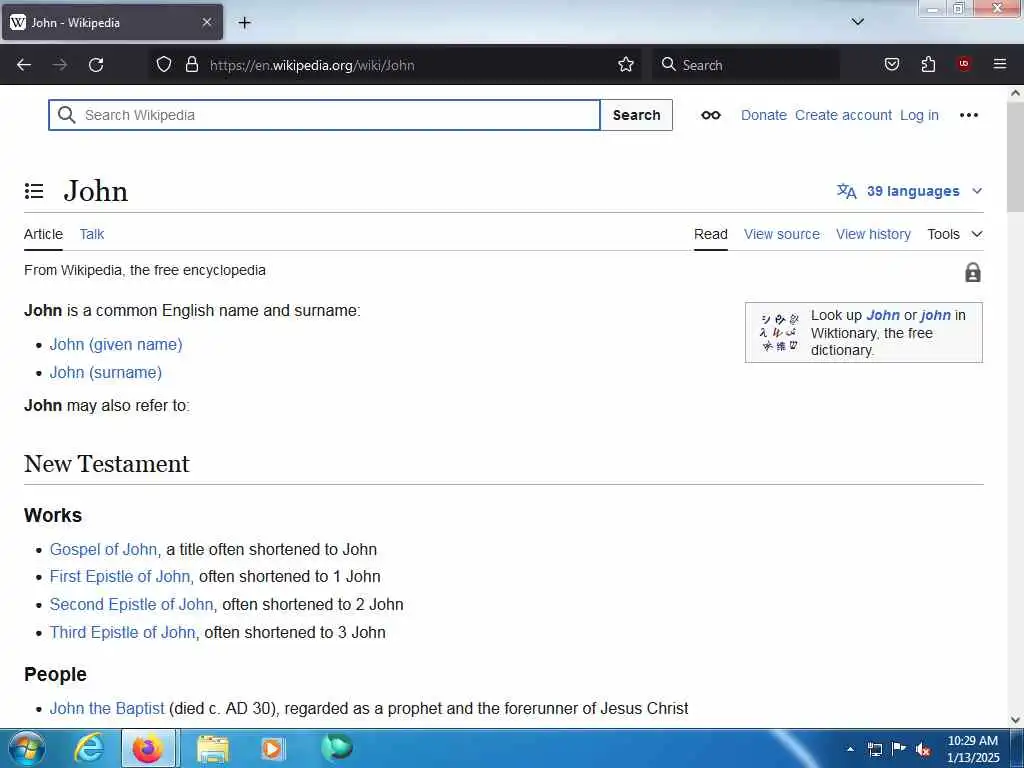Click the page protection padlock icon
The height and width of the screenshot is (768, 1024).
click(972, 272)
